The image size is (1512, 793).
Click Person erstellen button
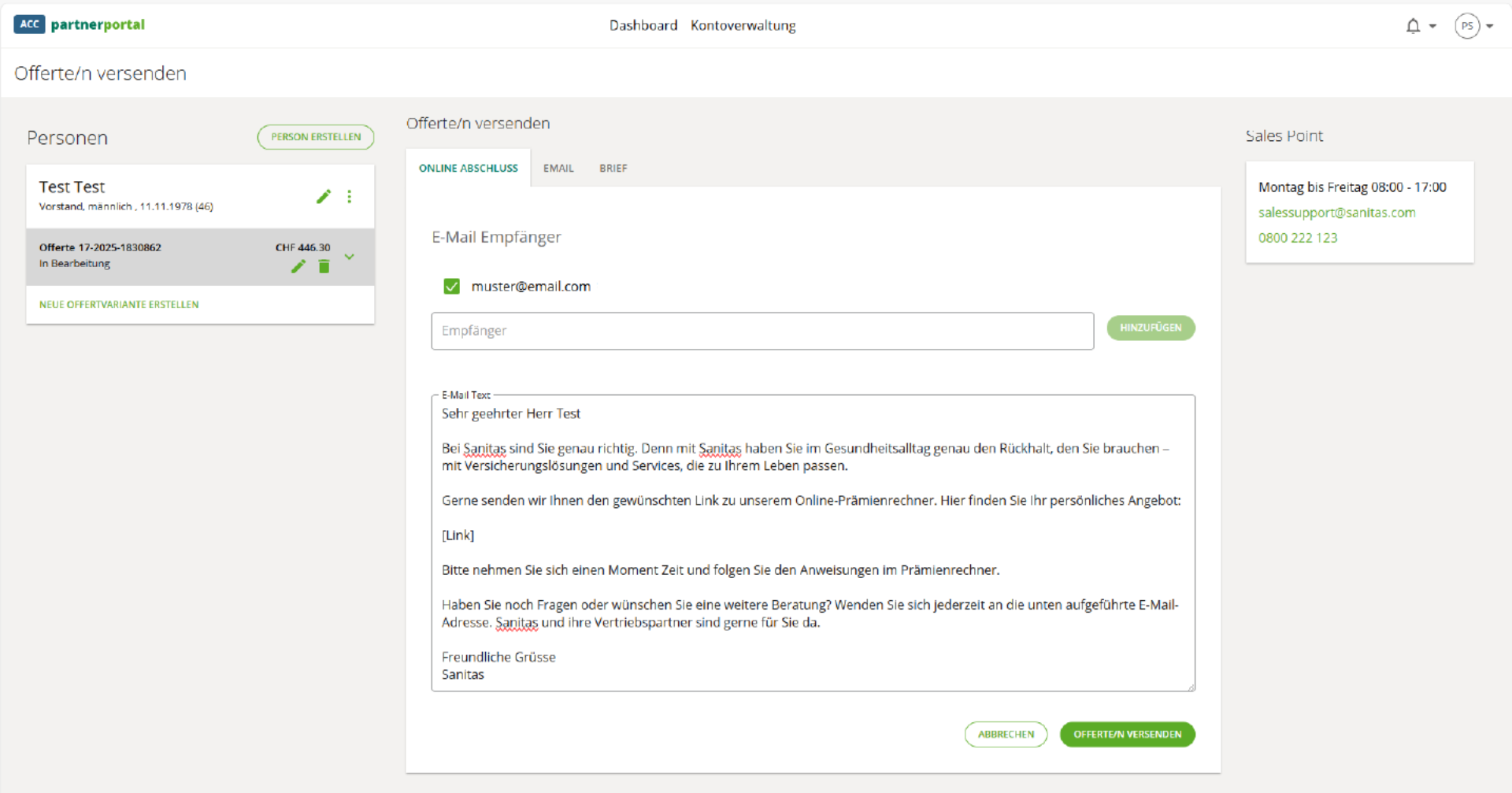[316, 137]
